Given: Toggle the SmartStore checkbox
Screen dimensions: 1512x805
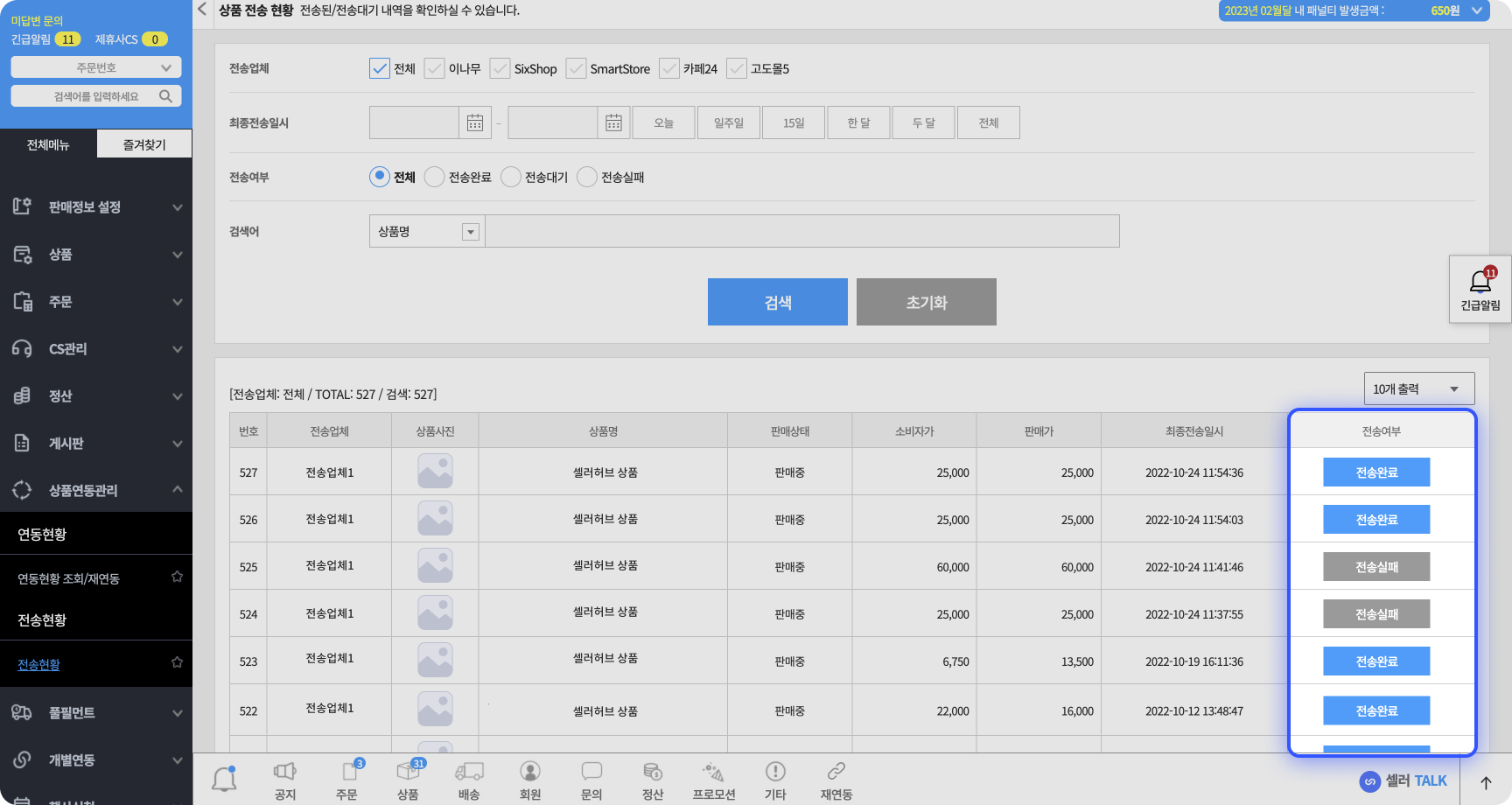Looking at the screenshot, I should pyautogui.click(x=576, y=68).
